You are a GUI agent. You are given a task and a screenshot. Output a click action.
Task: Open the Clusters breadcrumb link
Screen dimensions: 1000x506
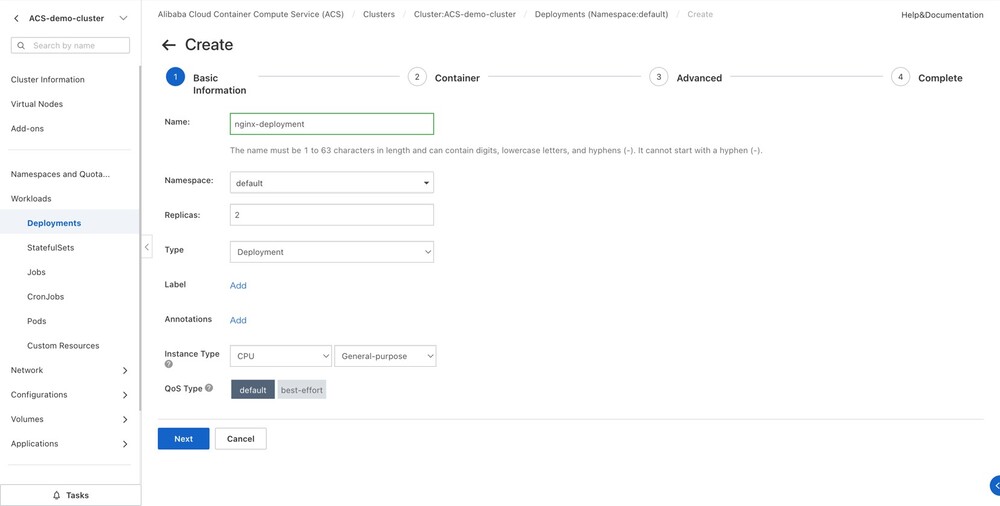tap(379, 15)
